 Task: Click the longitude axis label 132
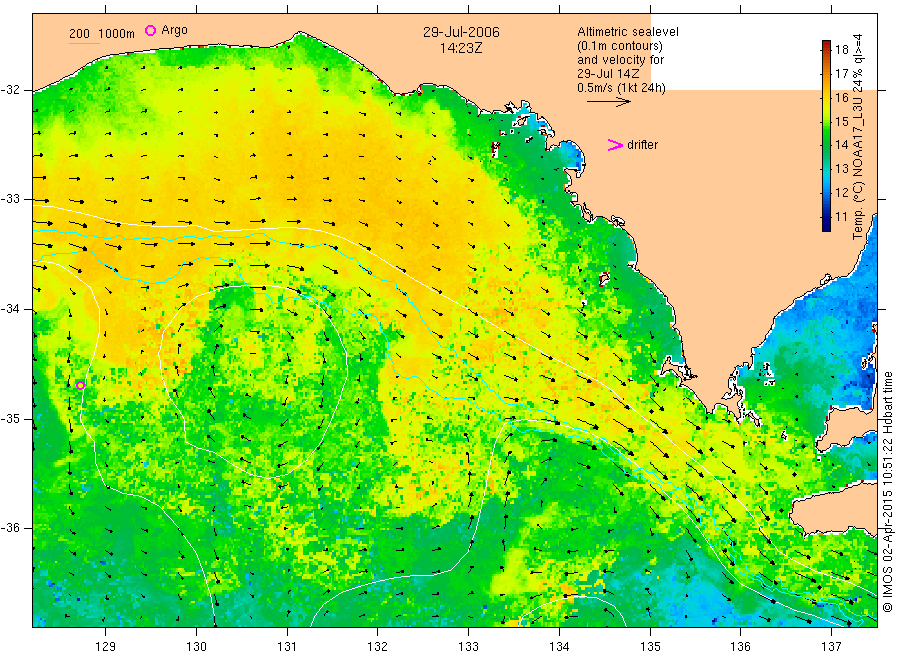coord(378,646)
